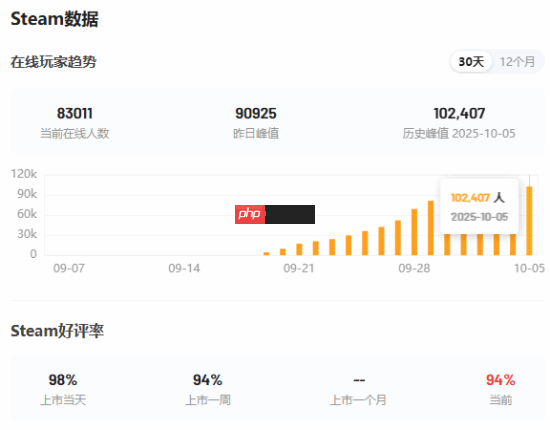This screenshot has height=430, width=550.
Task: Click the all-time peak value 102,407
Action: (459, 113)
